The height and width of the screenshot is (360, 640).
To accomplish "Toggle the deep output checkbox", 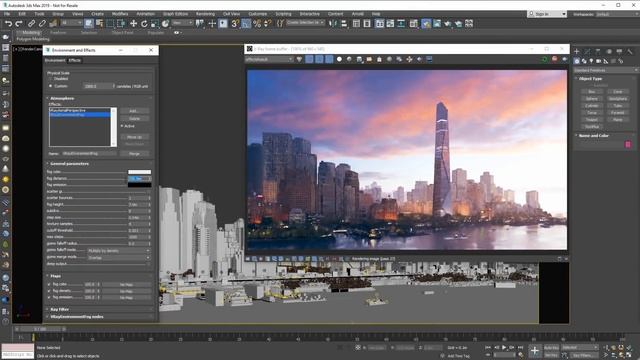I will (x=149, y=264).
